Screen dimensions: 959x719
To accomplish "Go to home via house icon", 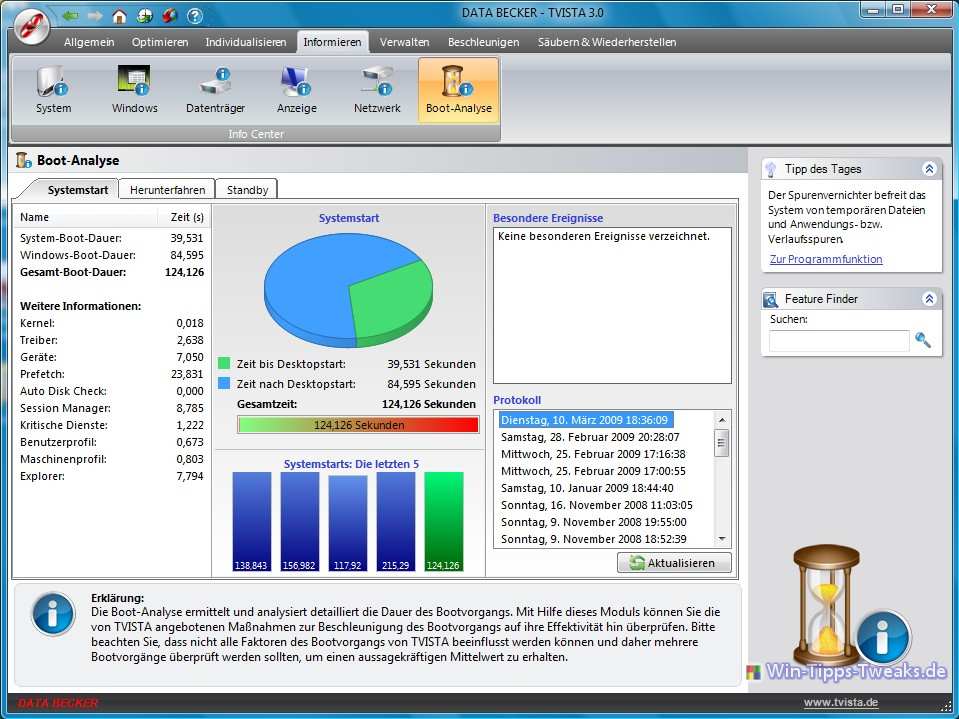I will [119, 15].
